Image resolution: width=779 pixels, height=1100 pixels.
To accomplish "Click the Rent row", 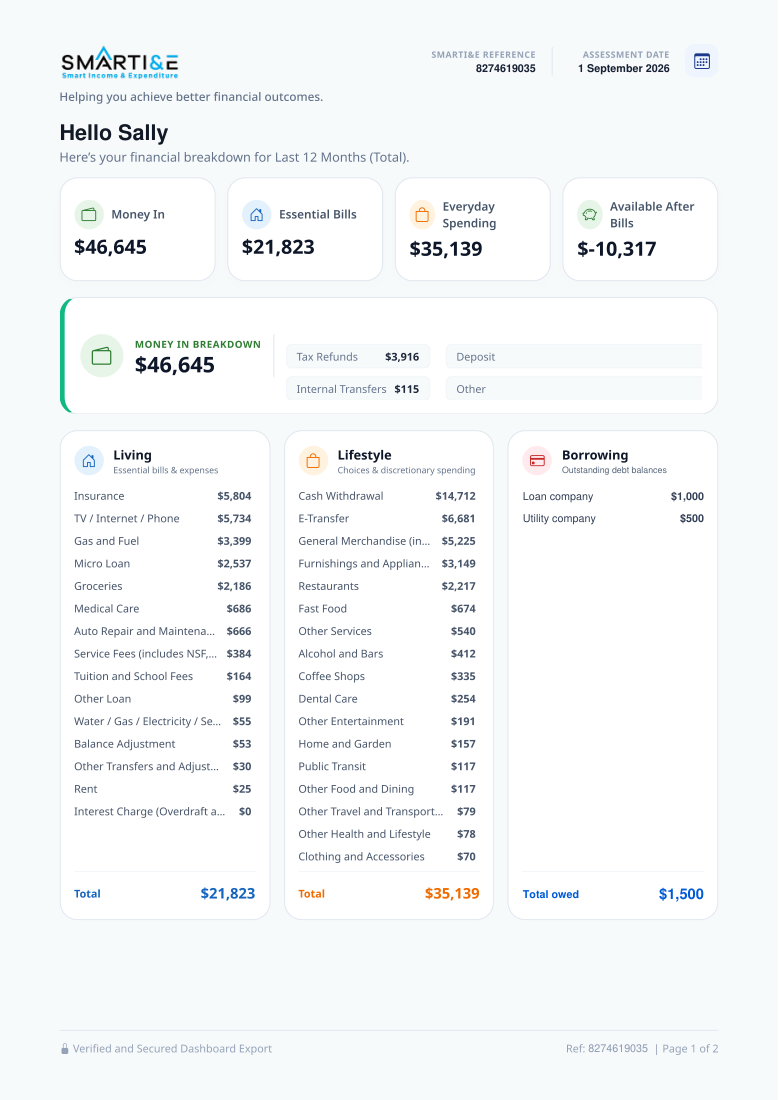I will (x=163, y=789).
